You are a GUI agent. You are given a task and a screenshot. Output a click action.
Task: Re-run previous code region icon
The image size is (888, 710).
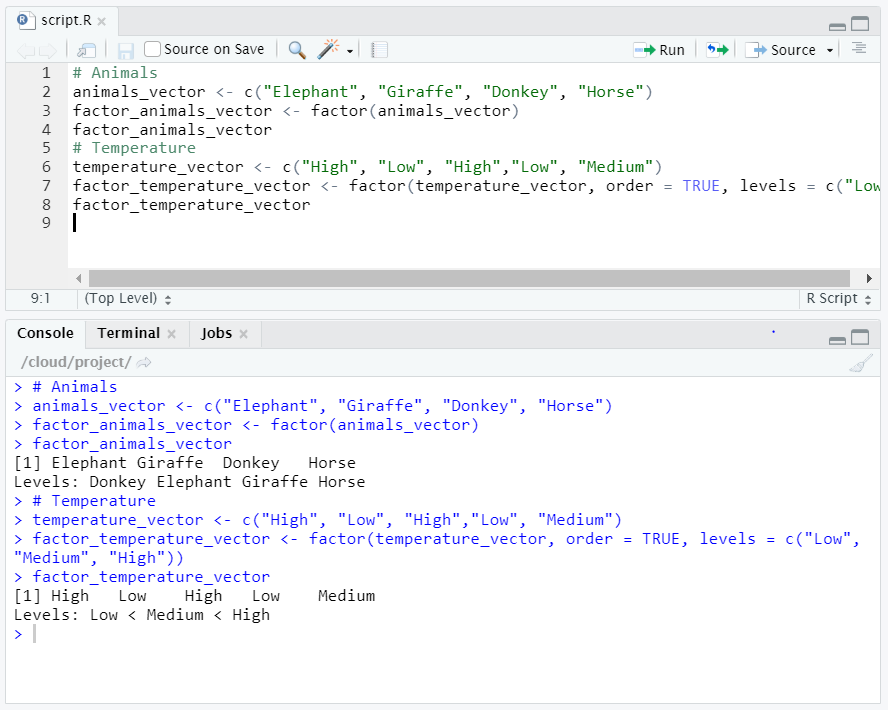(x=717, y=50)
